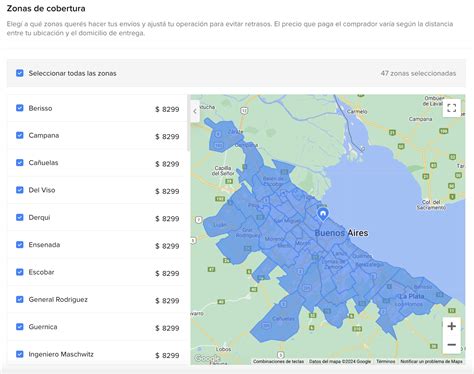Click the $ 8299 price for Ensenada
Screen dimensions: 474x374
pyautogui.click(x=167, y=246)
